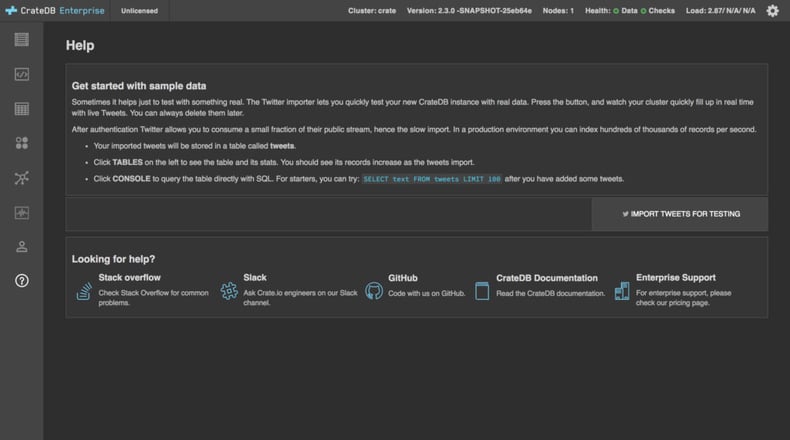This screenshot has height=440, width=790.
Task: Click the GitHub octocat icon
Action: point(374,291)
